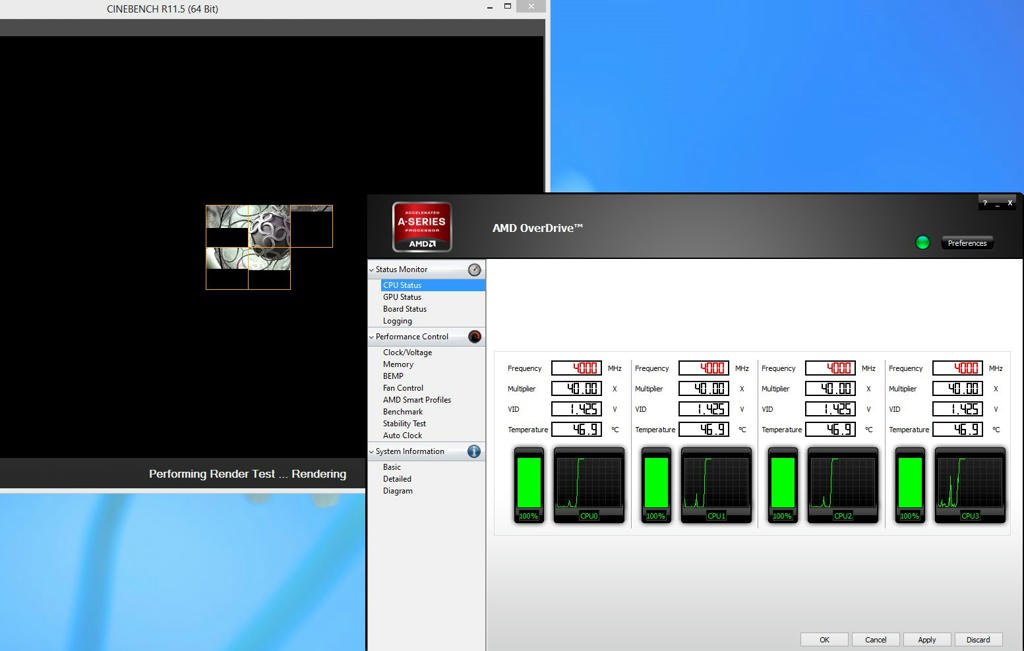Open the Stability Test page

tap(404, 424)
